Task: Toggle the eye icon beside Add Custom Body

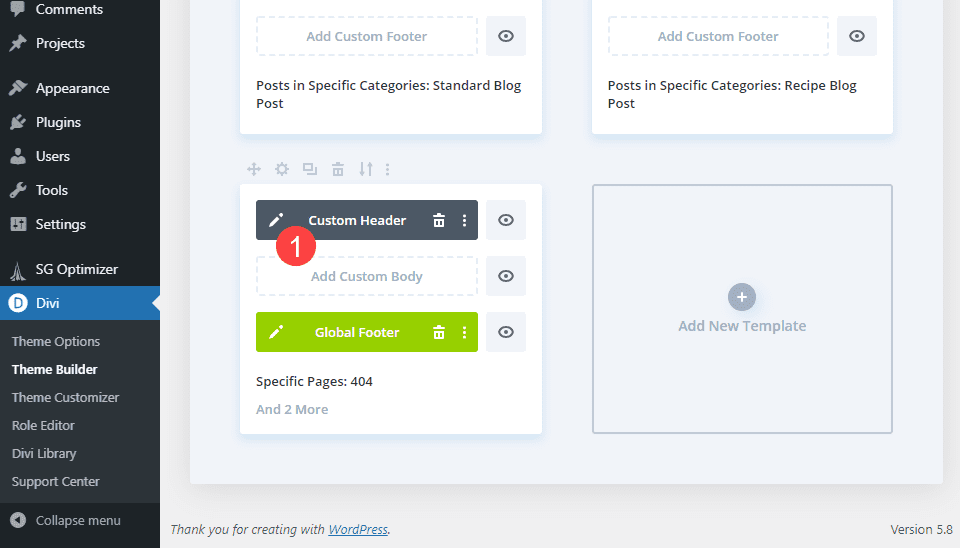Action: point(506,276)
